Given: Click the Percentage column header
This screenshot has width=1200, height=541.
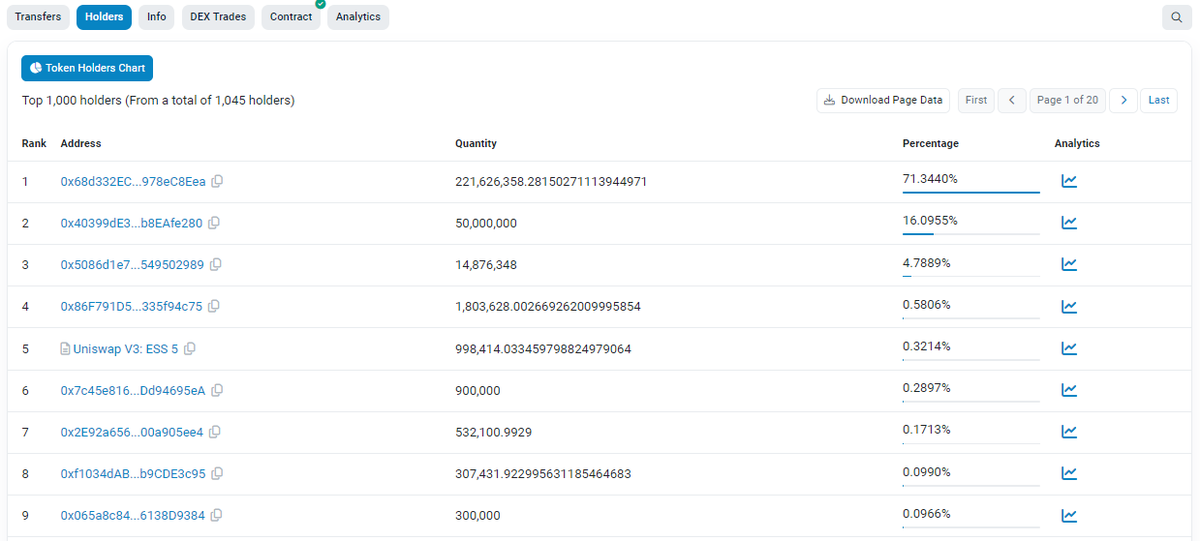Looking at the screenshot, I should 930,144.
